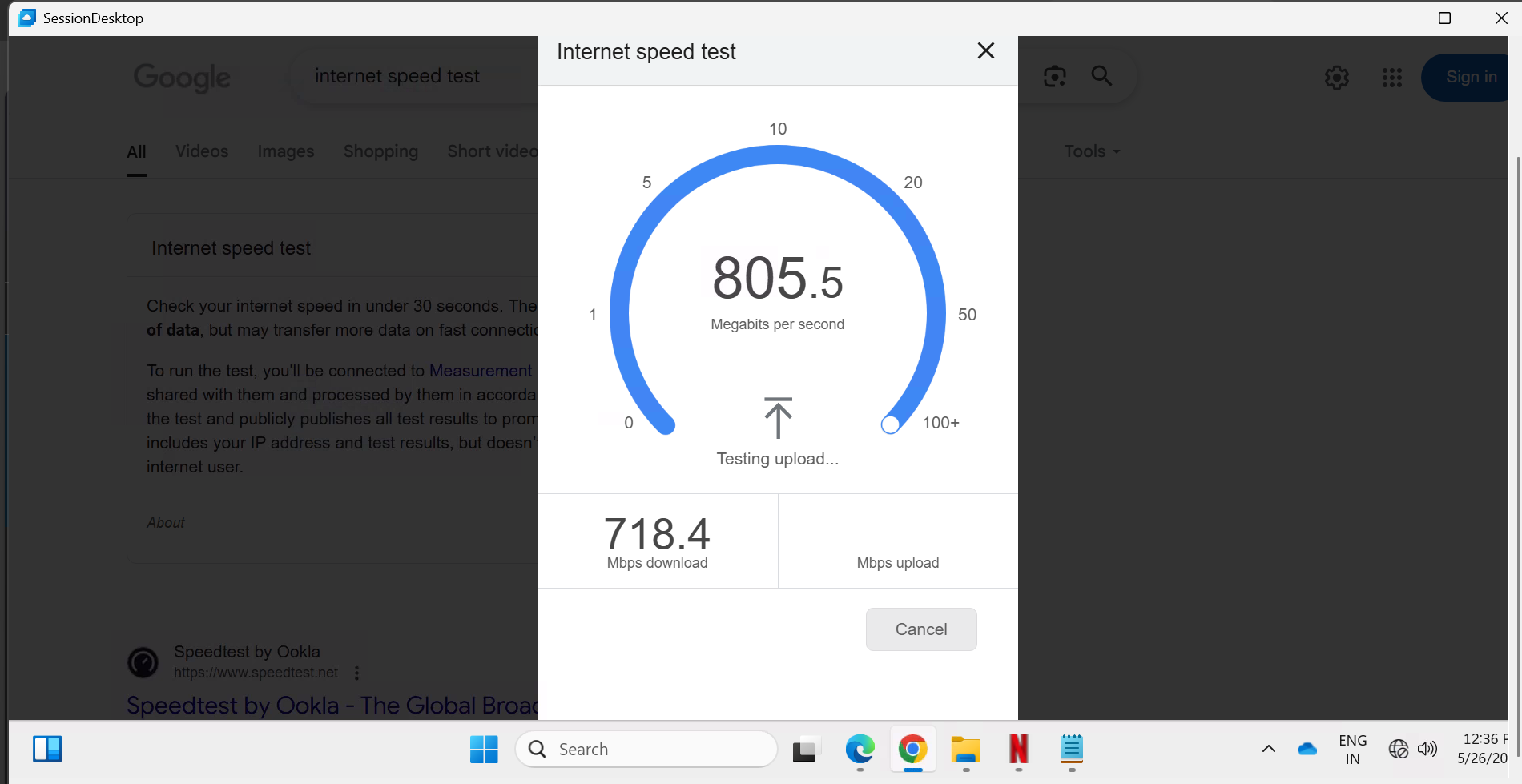The image size is (1522, 784).
Task: Click the Google logo on the results page
Action: (181, 78)
